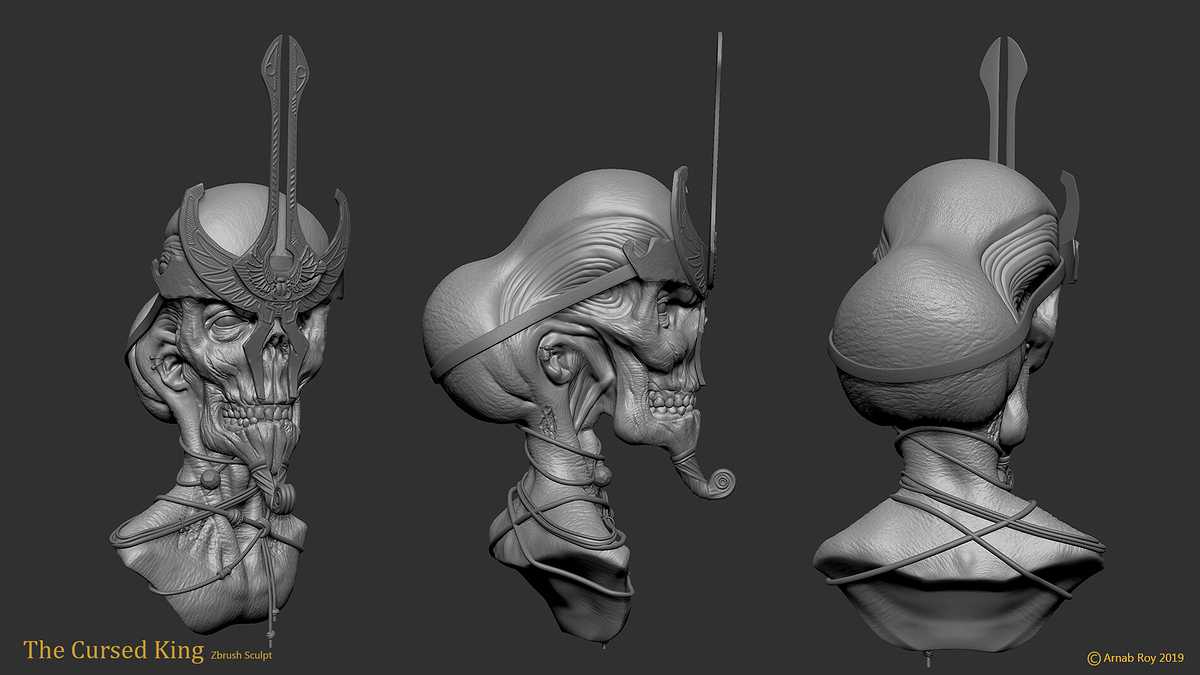Viewport: 1200px width, 675px height.
Task: Click the curled spiral beard tip in the side view
Action: pos(719,483)
